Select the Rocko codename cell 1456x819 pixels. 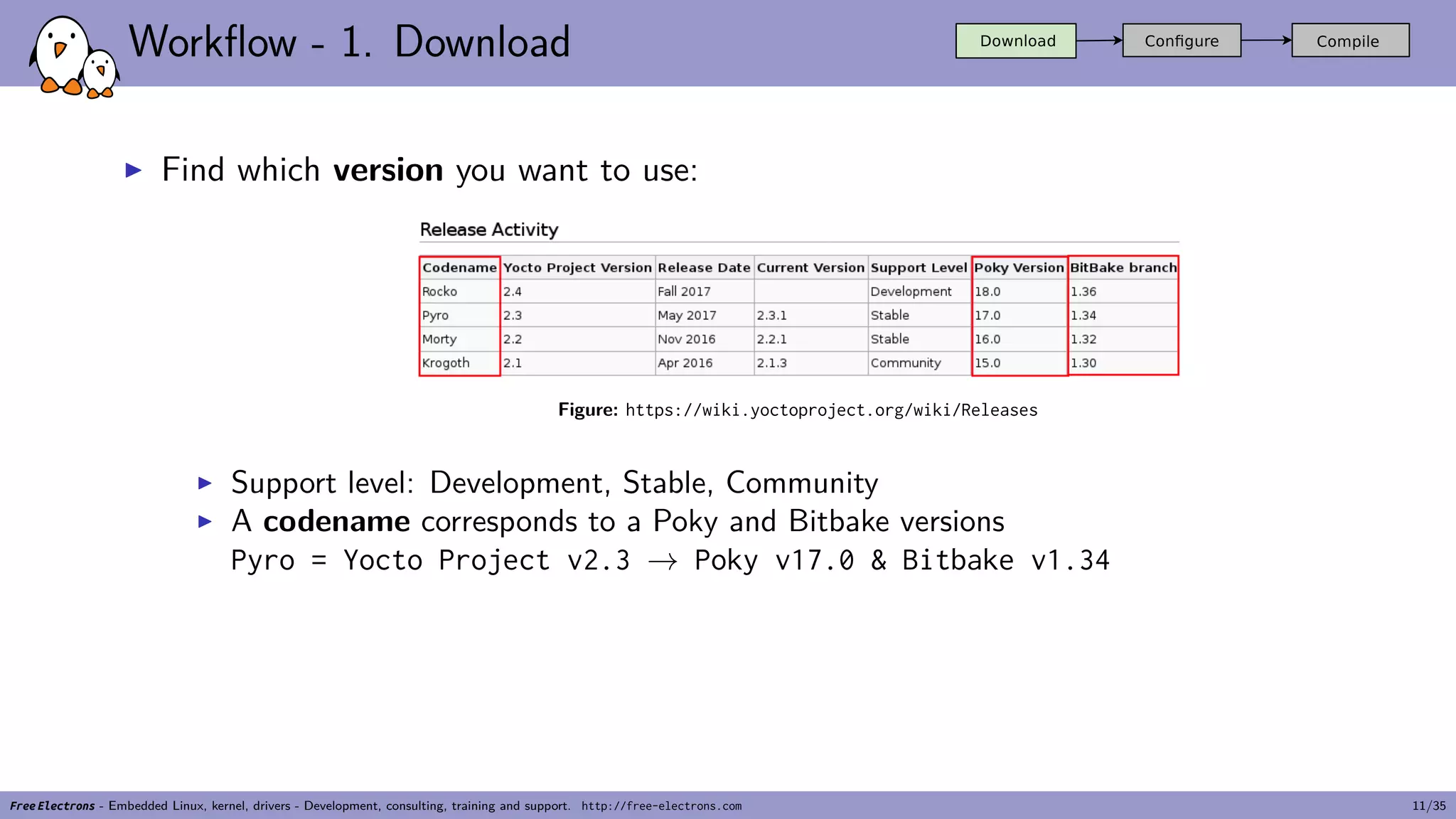click(459, 291)
